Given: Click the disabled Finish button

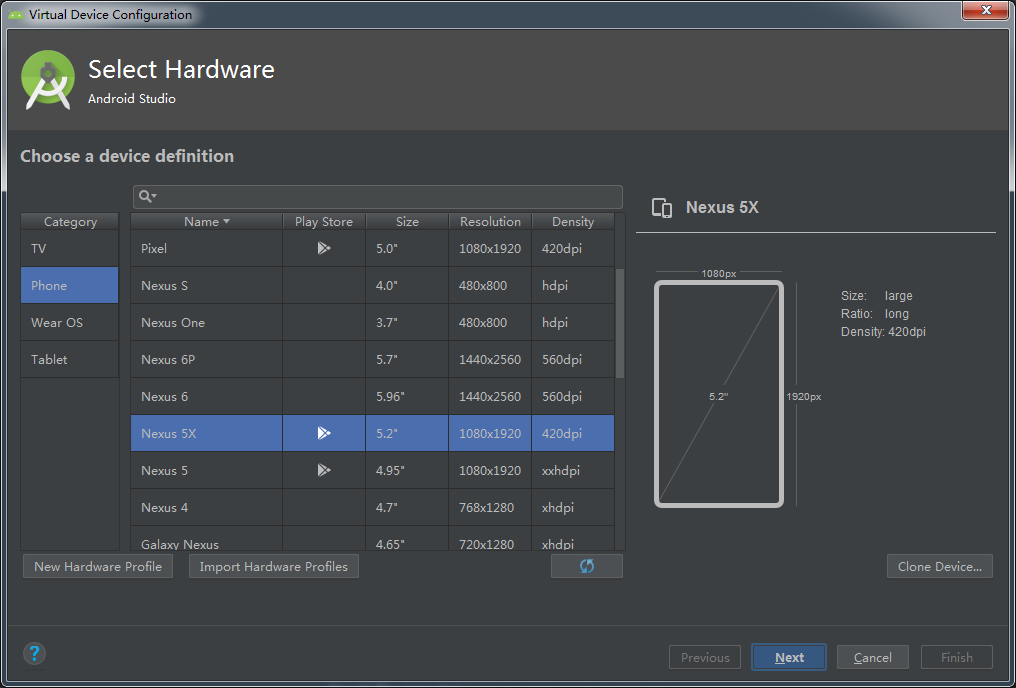Looking at the screenshot, I should (x=956, y=658).
